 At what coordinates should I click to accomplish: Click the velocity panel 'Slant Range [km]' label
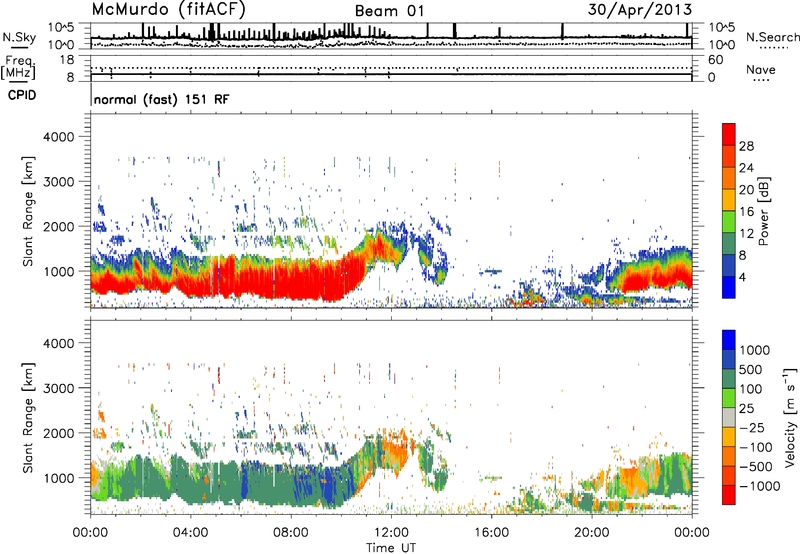[x=28, y=418]
